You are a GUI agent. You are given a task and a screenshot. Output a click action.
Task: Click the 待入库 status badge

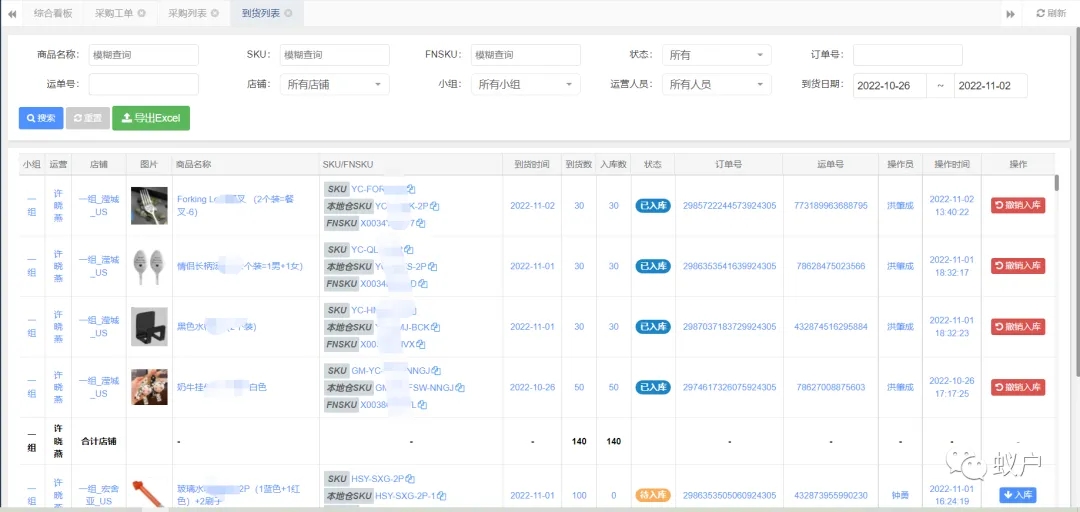(x=652, y=495)
